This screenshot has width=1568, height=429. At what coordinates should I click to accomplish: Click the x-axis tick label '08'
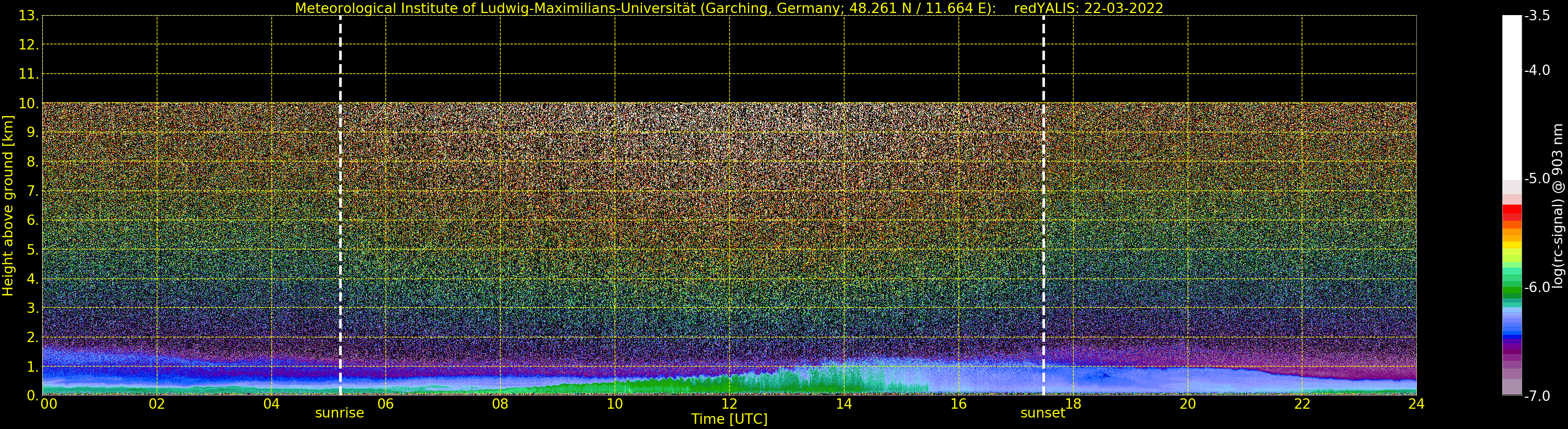pos(500,403)
